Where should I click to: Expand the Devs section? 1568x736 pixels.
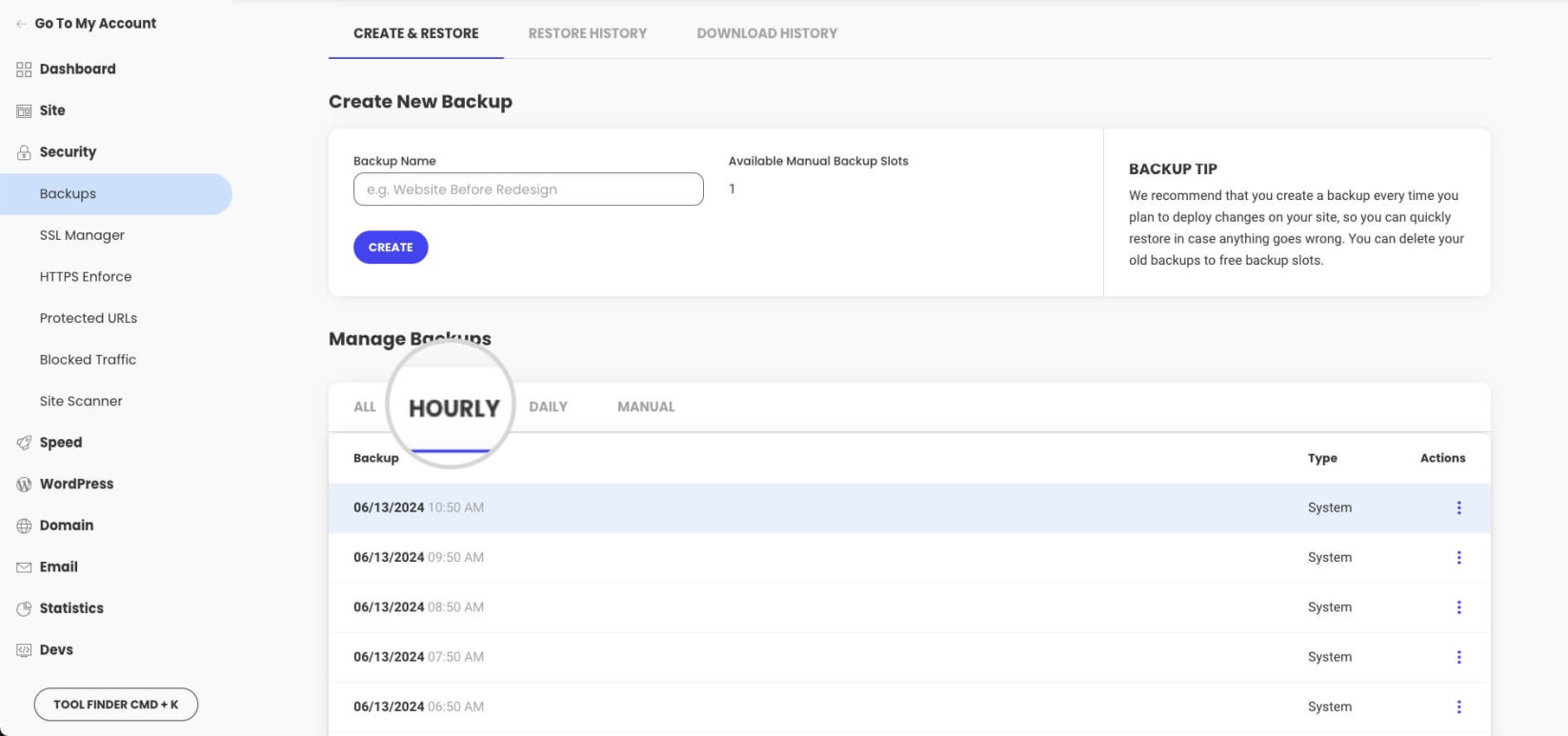[56, 649]
